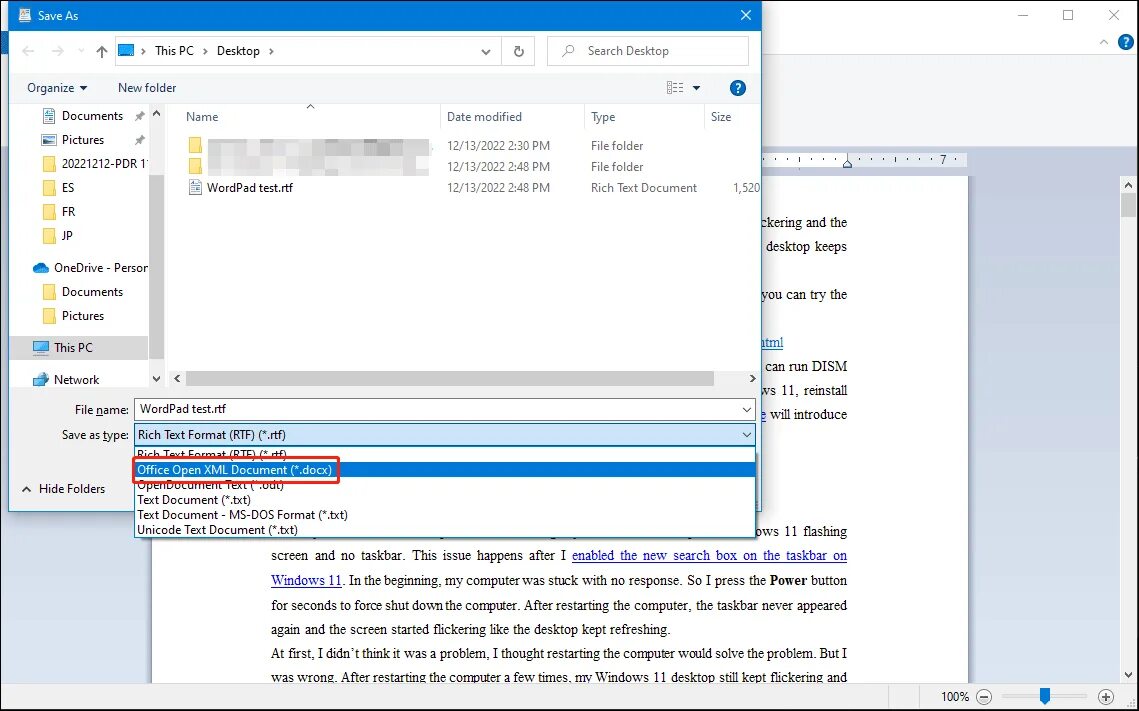
Task: Create a New folder
Action: click(x=147, y=88)
